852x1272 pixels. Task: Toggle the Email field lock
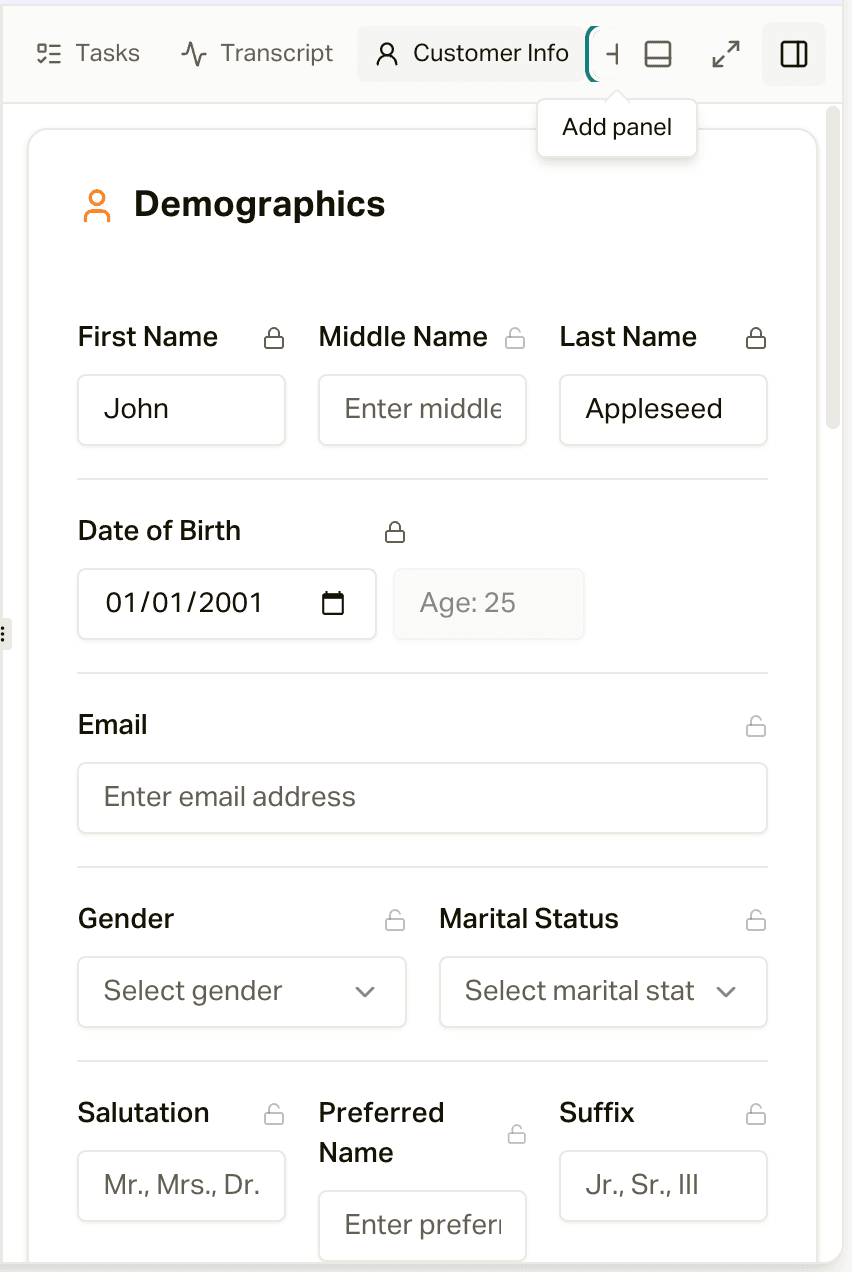pos(756,726)
